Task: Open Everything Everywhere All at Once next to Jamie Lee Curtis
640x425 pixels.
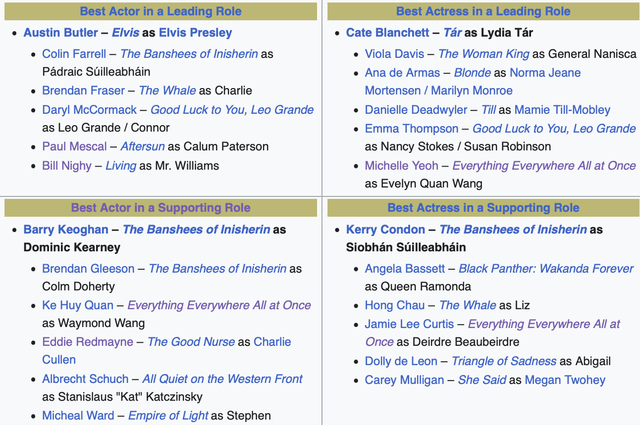Action: coord(493,333)
